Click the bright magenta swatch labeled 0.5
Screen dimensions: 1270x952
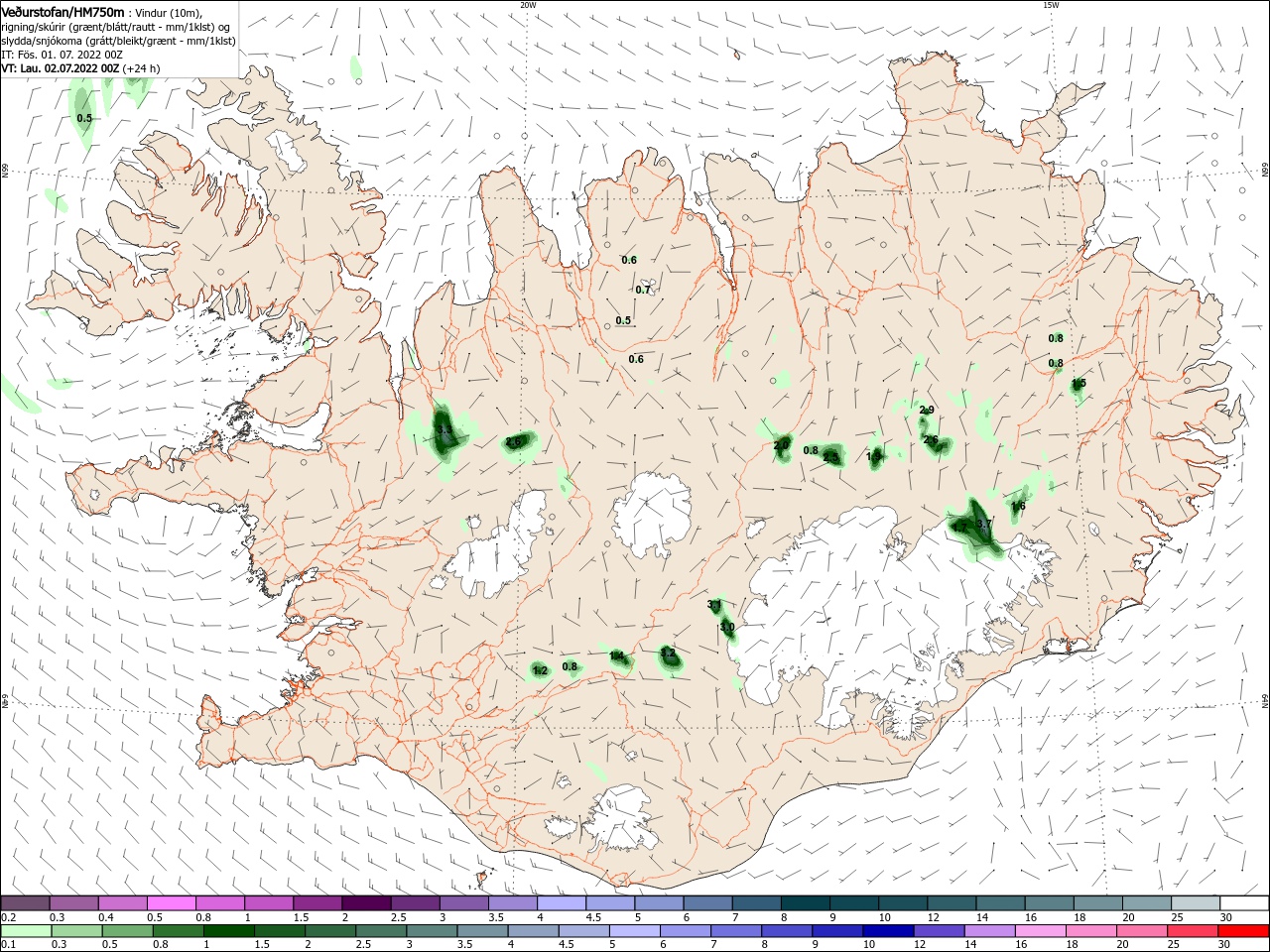(x=171, y=903)
